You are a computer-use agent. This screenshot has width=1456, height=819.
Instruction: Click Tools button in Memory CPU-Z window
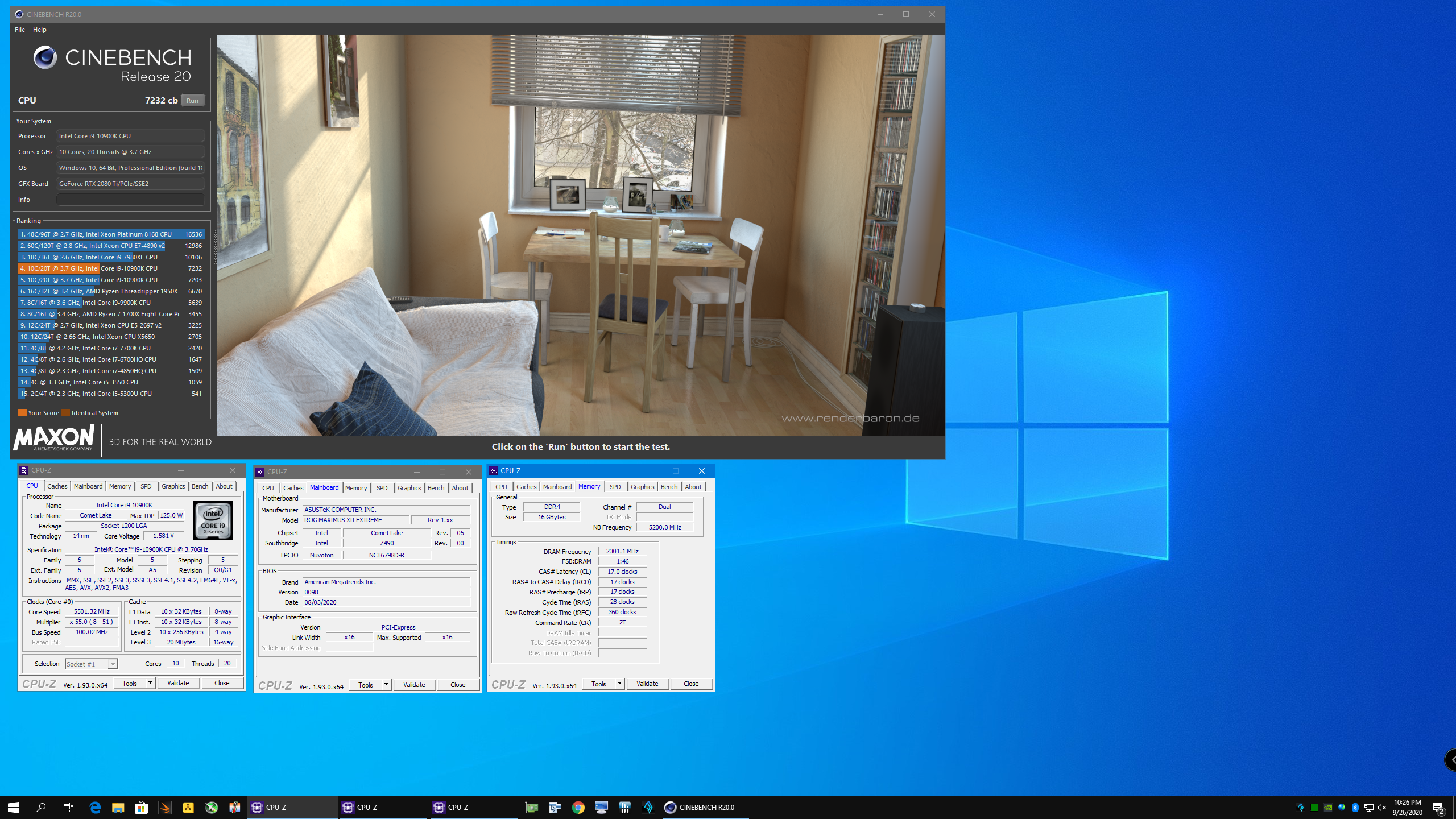[599, 684]
